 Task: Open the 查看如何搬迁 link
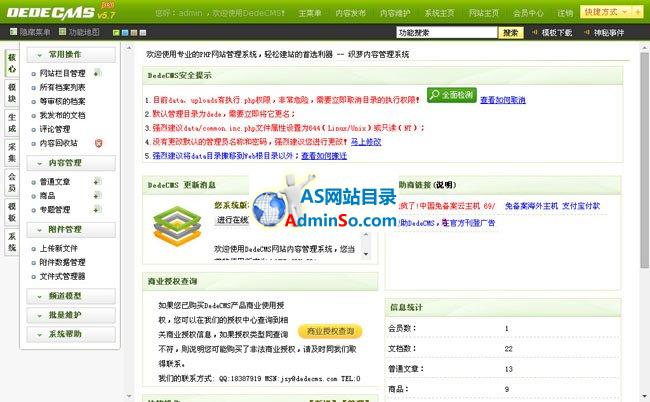[324, 156]
